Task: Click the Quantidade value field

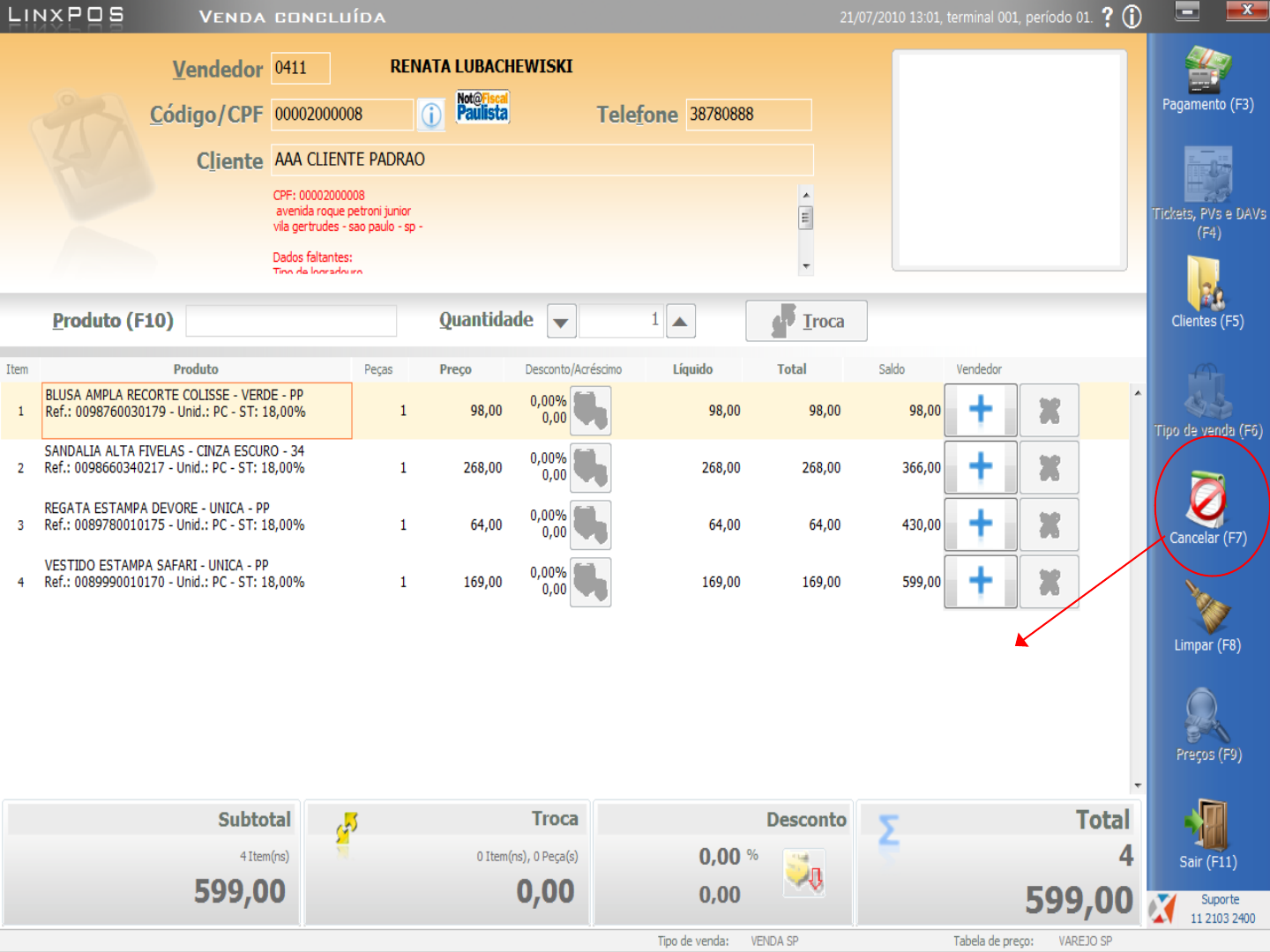Action: click(621, 321)
